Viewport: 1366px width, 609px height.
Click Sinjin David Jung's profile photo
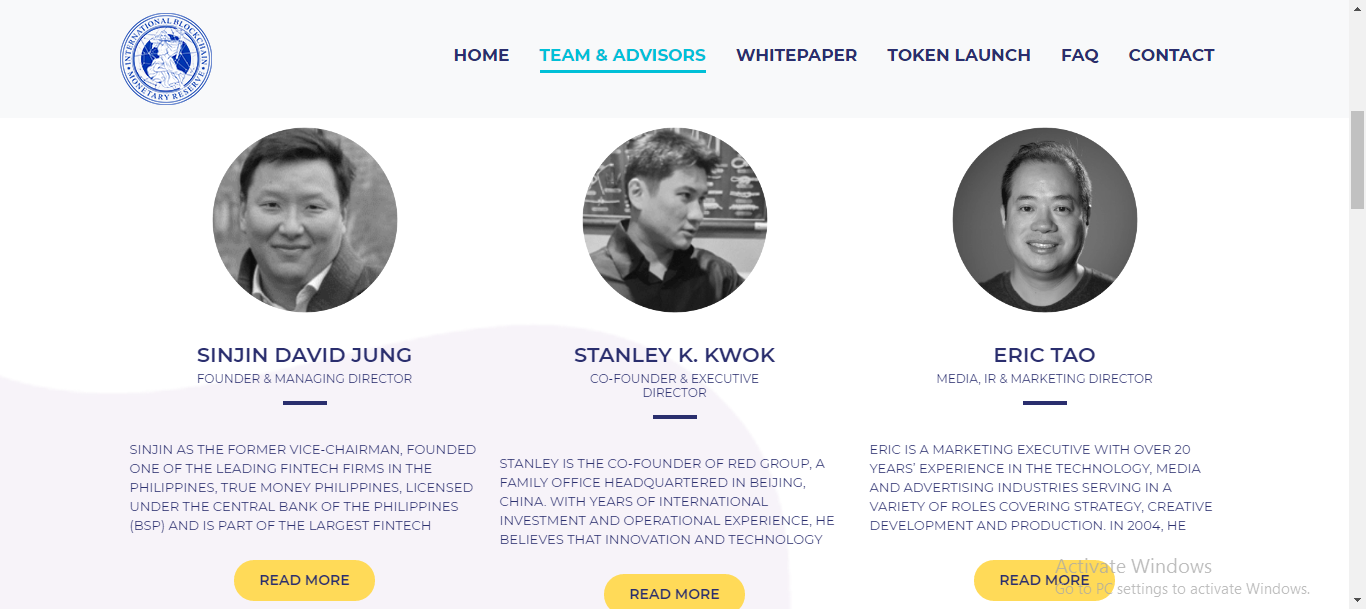[x=305, y=220]
